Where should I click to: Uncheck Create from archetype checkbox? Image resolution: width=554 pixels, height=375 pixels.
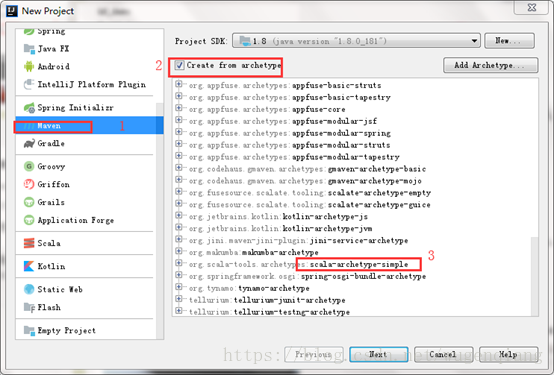coord(179,65)
